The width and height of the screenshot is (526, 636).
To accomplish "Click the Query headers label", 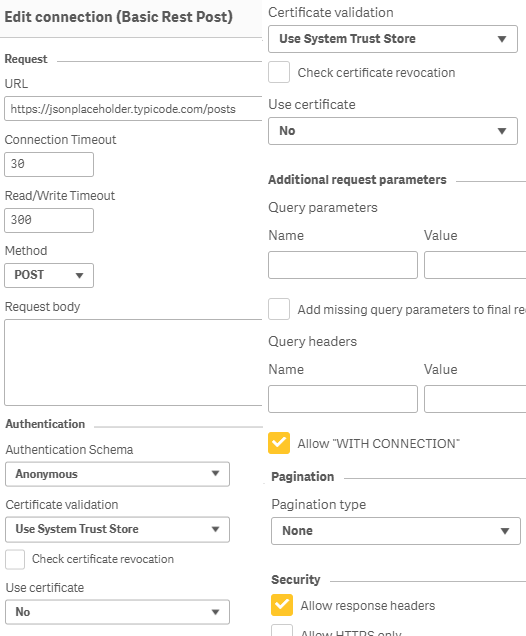I will (x=313, y=342).
